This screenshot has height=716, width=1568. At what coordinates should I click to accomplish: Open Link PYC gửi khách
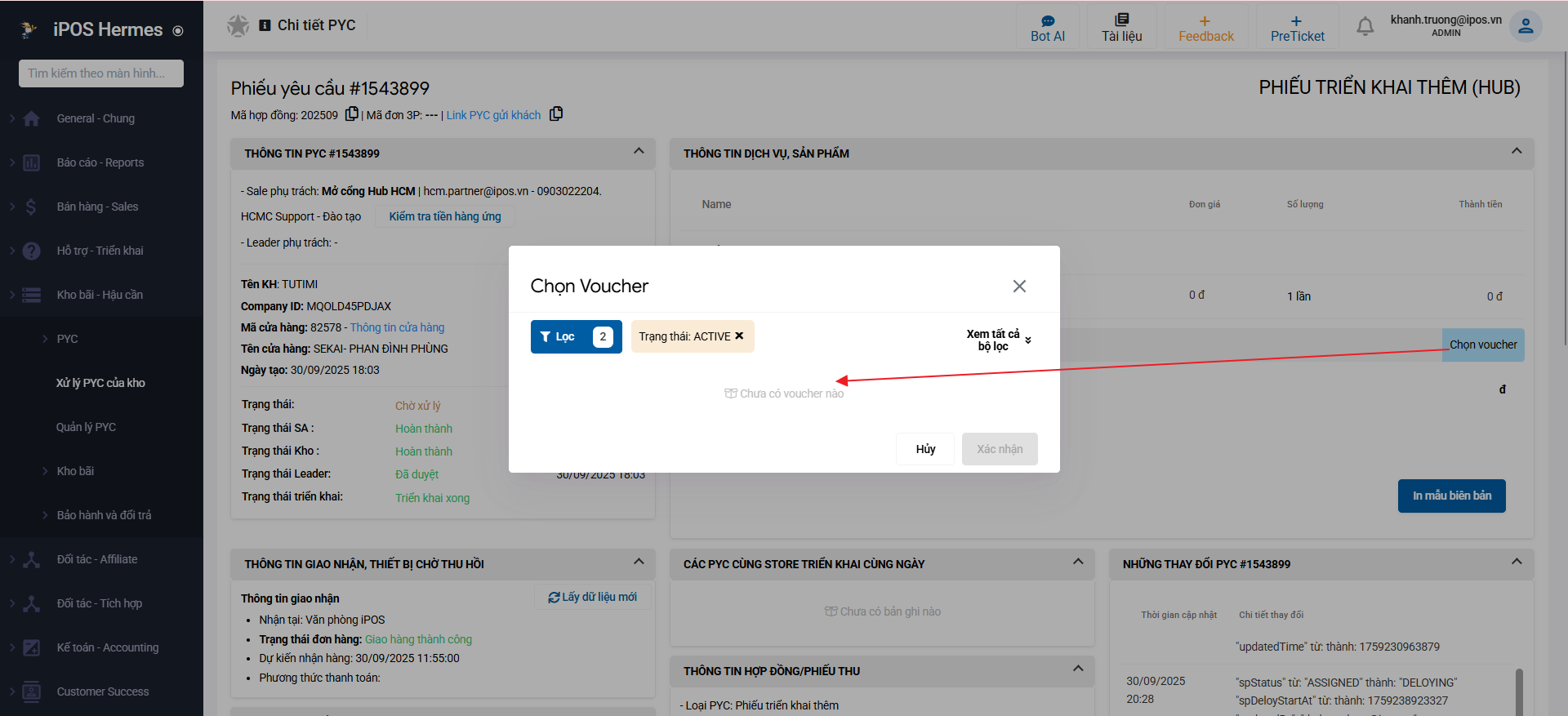[493, 115]
